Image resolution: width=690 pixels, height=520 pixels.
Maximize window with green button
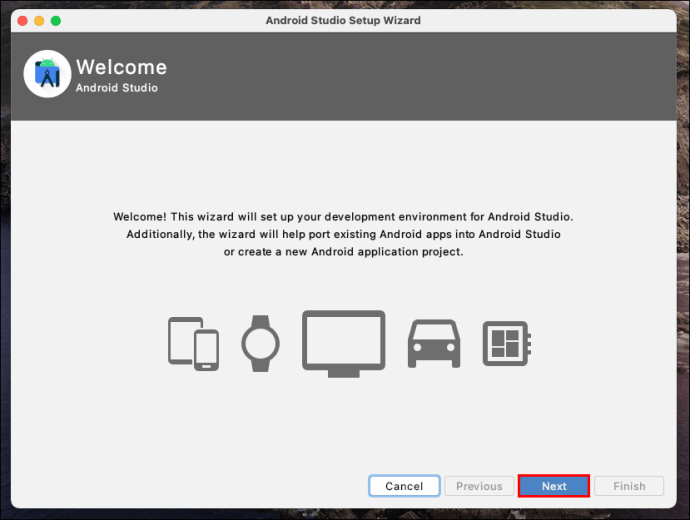coord(56,21)
